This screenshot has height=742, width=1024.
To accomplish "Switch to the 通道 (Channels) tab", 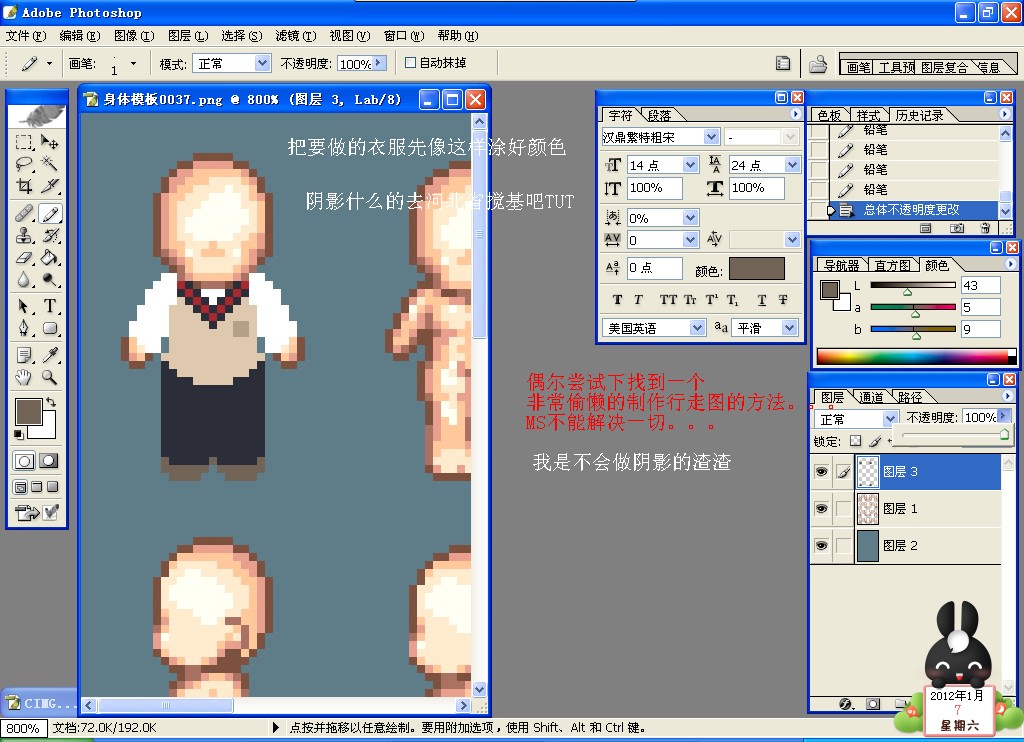I will tap(872, 397).
